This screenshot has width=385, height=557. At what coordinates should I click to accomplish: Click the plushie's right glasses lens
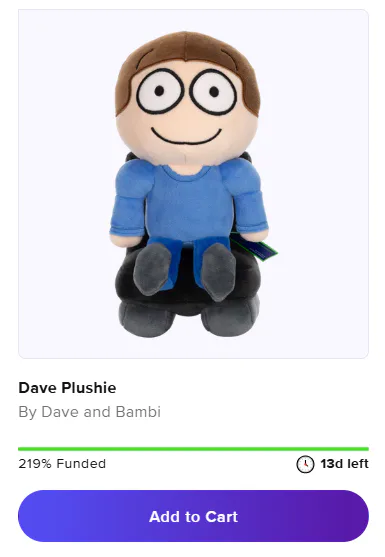click(x=213, y=92)
